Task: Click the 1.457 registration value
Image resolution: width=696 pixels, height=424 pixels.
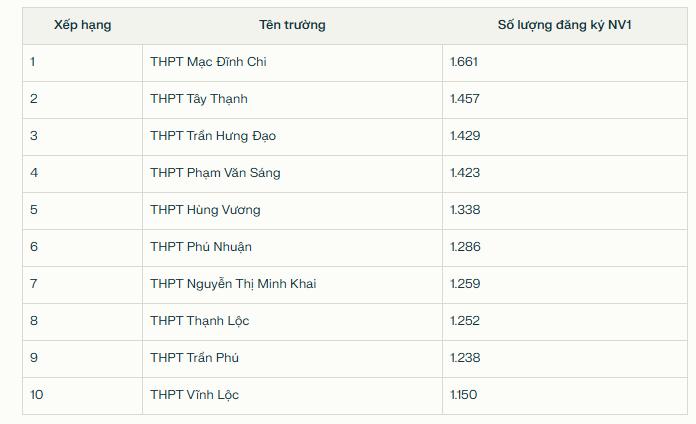Action: point(465,99)
